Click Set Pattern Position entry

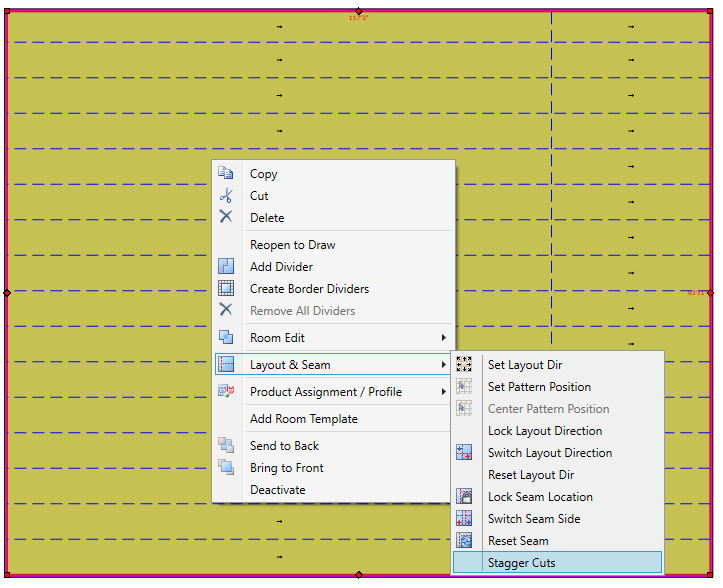coord(539,387)
